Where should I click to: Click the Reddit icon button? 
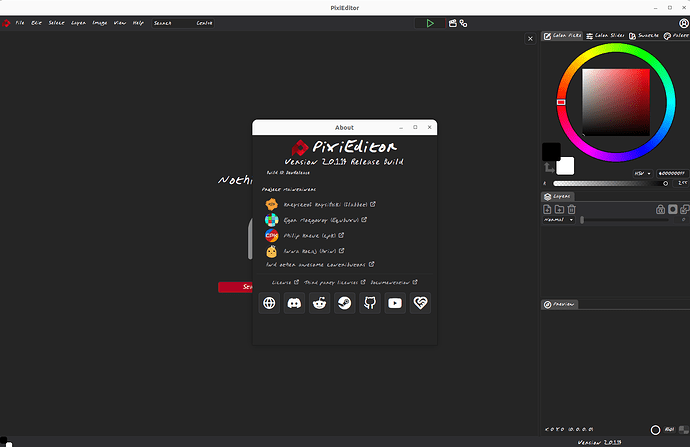(319, 303)
